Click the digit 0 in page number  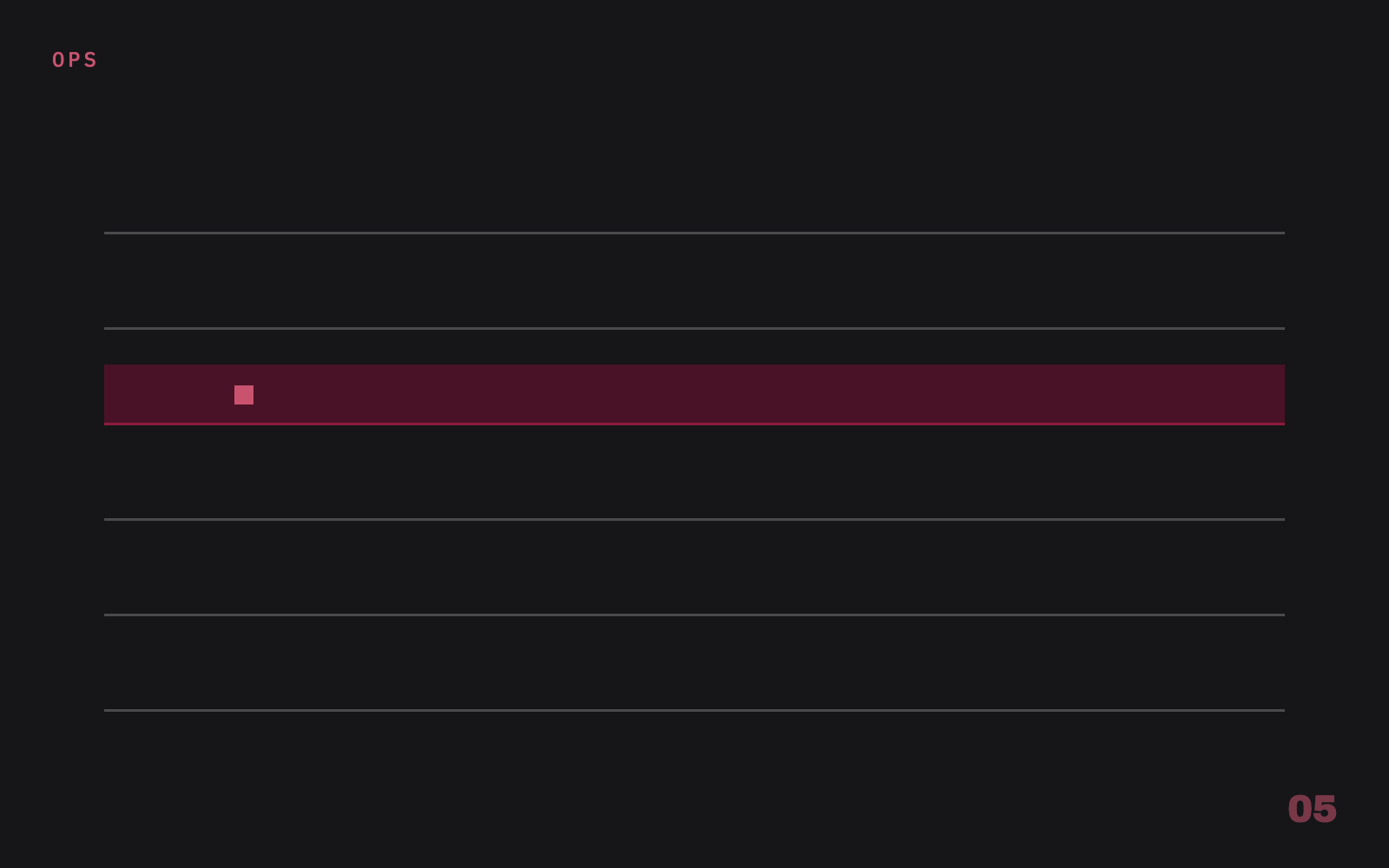[1300, 809]
